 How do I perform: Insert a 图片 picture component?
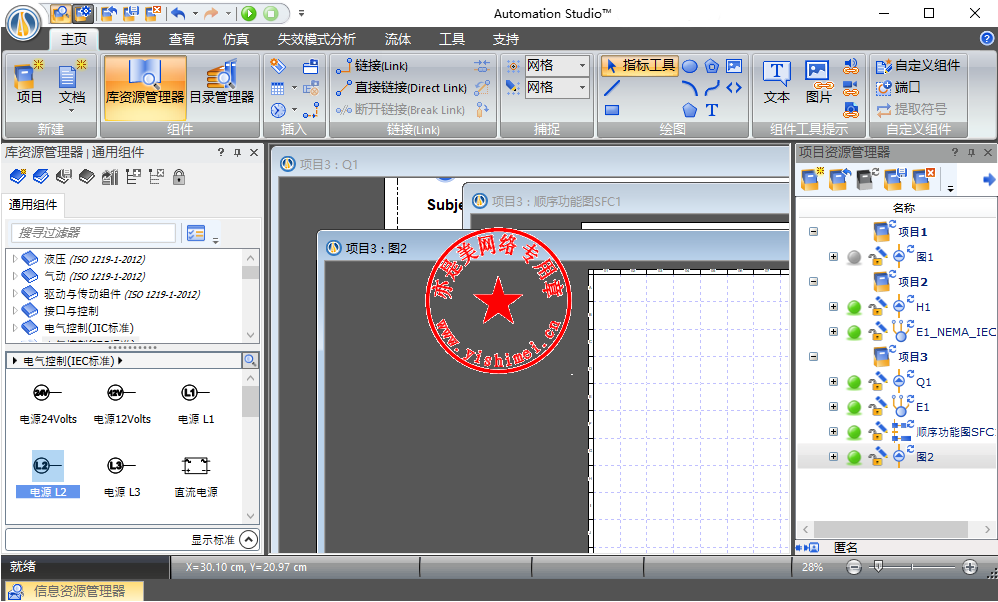point(819,83)
